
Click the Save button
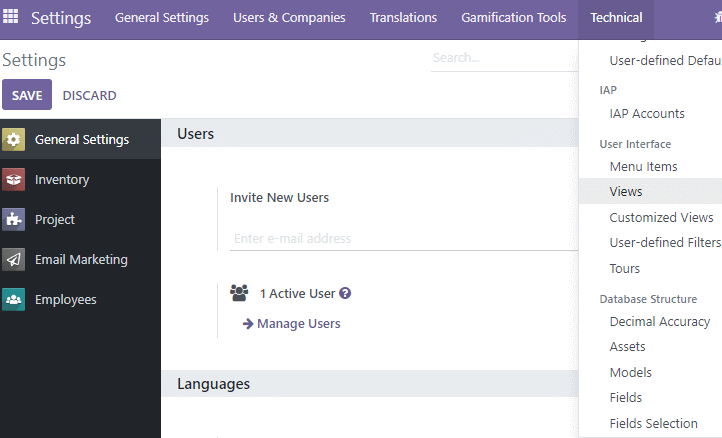27,95
